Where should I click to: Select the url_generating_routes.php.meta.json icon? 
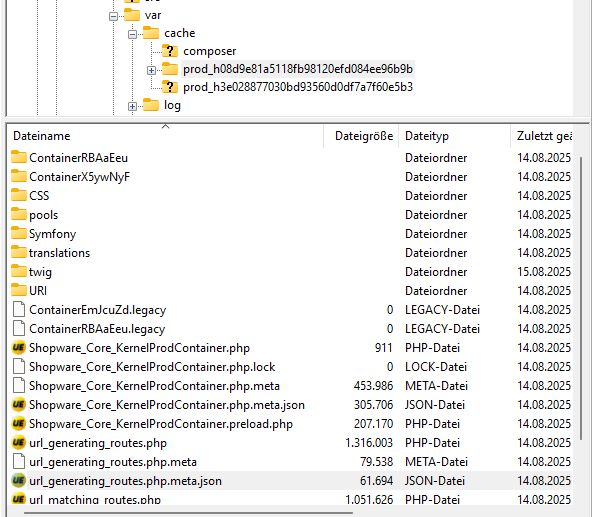[18, 481]
